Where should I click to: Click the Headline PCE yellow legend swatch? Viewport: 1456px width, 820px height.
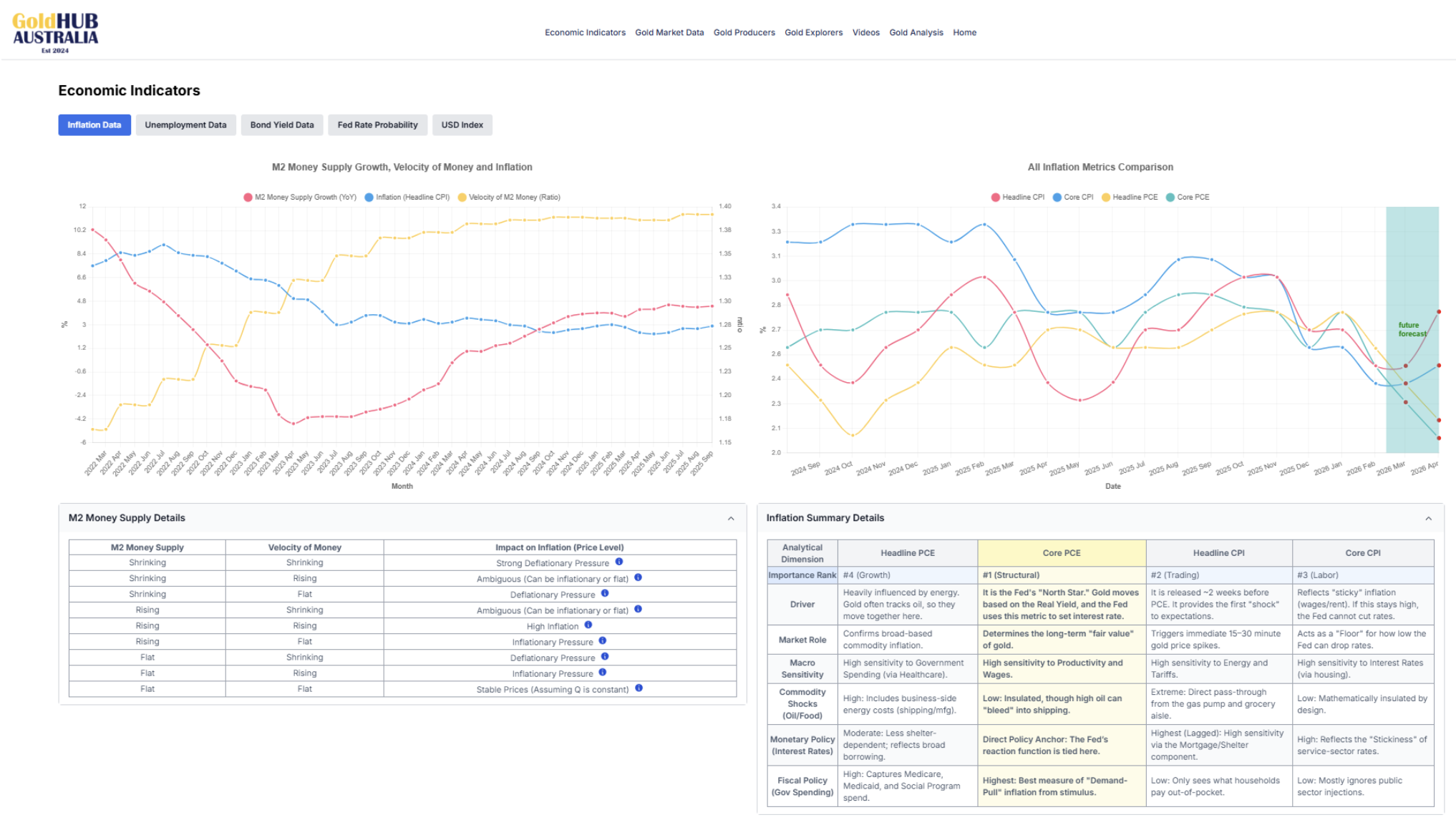[x=1106, y=197]
